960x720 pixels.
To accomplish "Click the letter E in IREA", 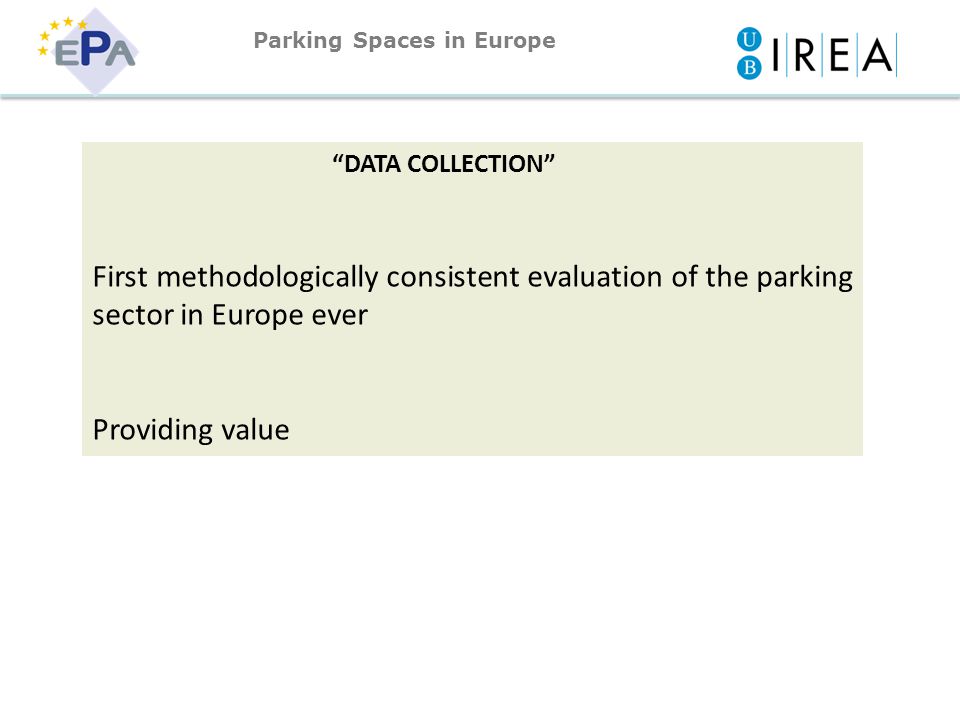I will coord(839,55).
